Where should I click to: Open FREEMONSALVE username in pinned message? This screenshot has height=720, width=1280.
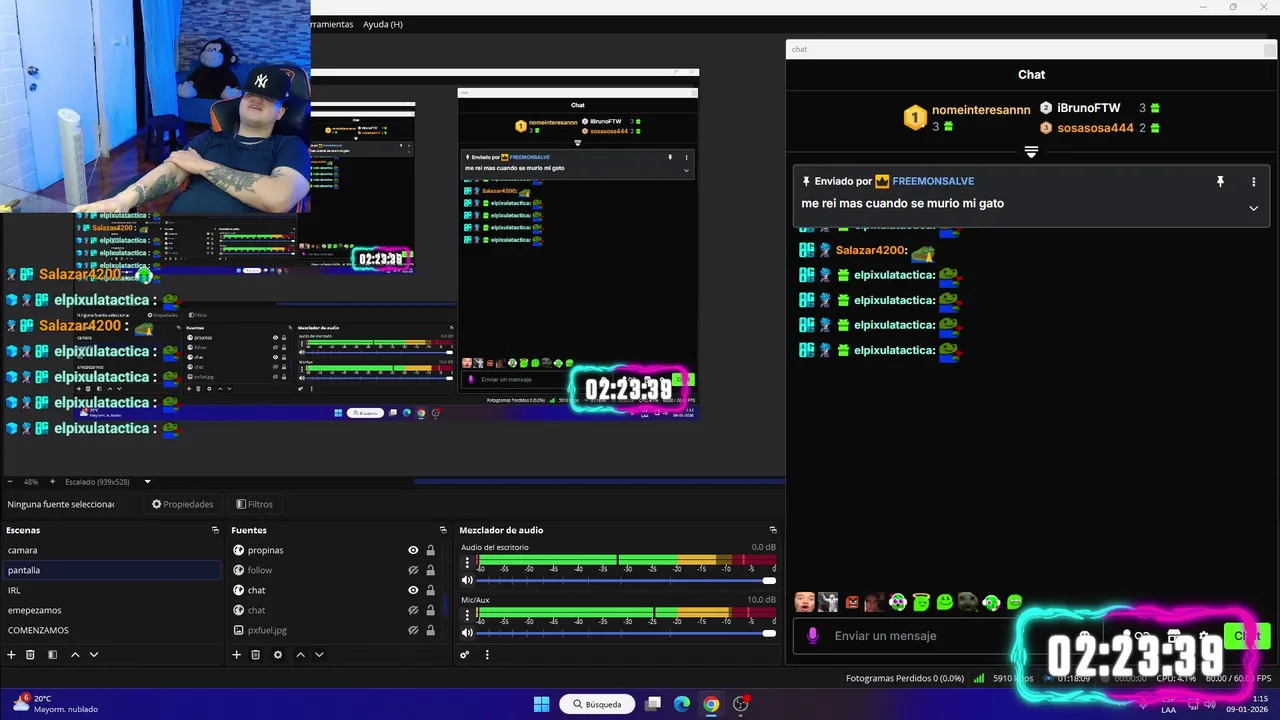pyautogui.click(x=932, y=181)
